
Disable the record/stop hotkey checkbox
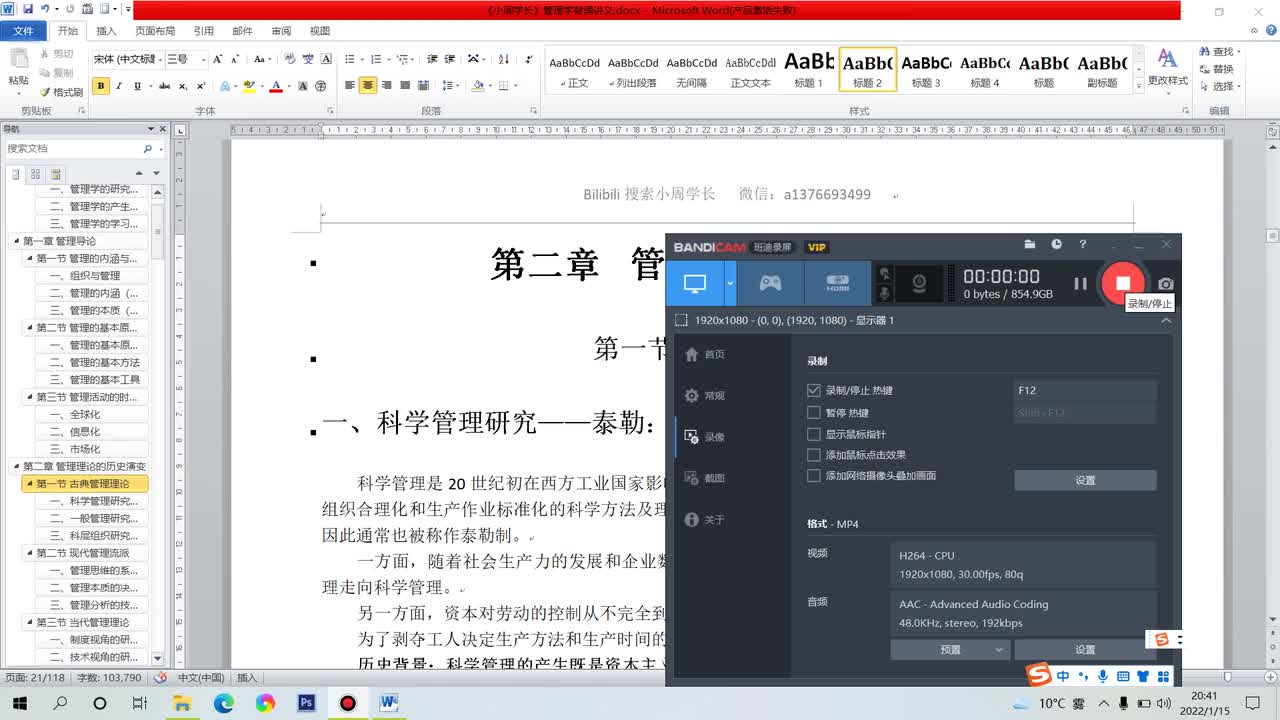point(813,390)
